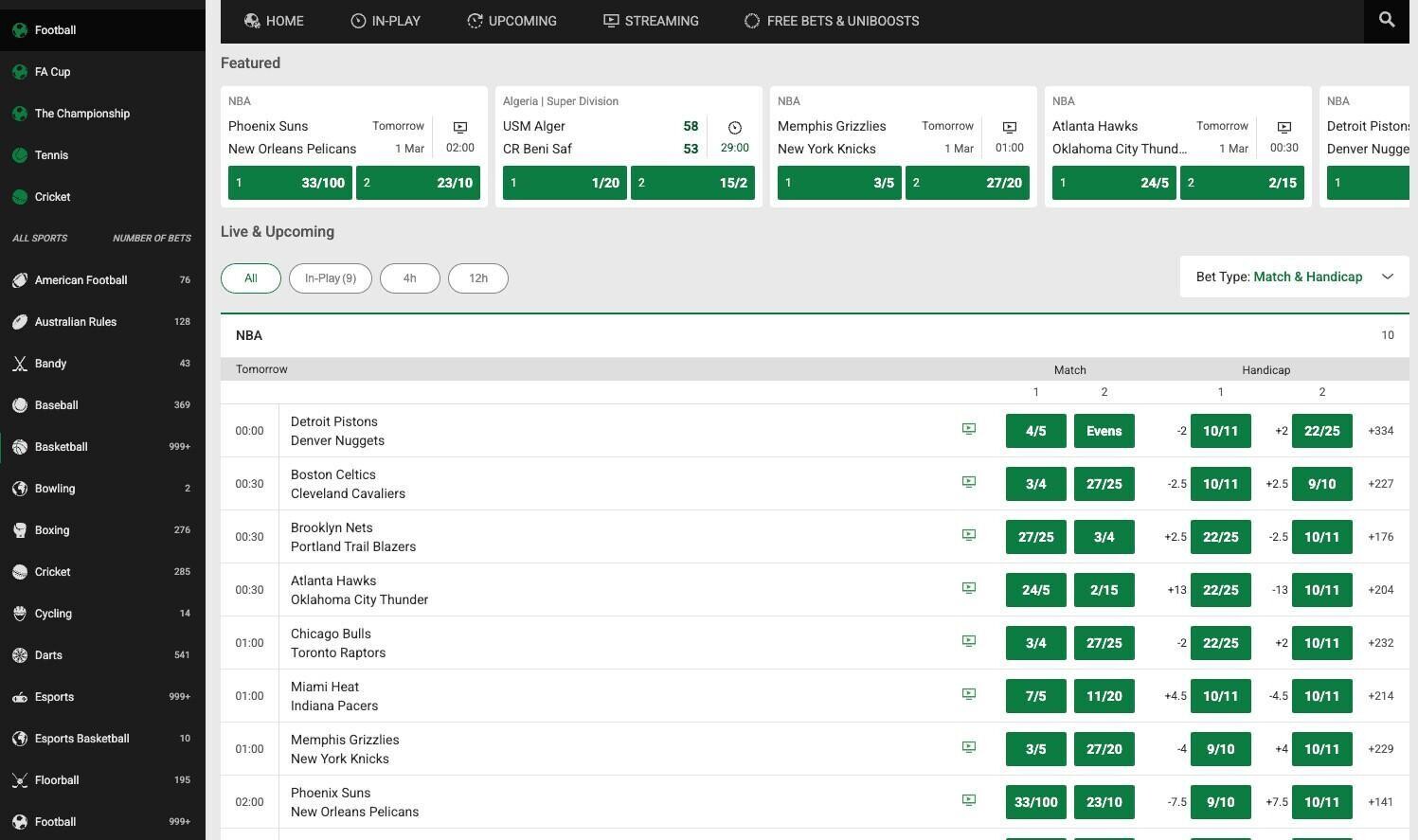Expand more markets +334 for Pistons game
This screenshot has width=1418, height=840.
click(1380, 431)
